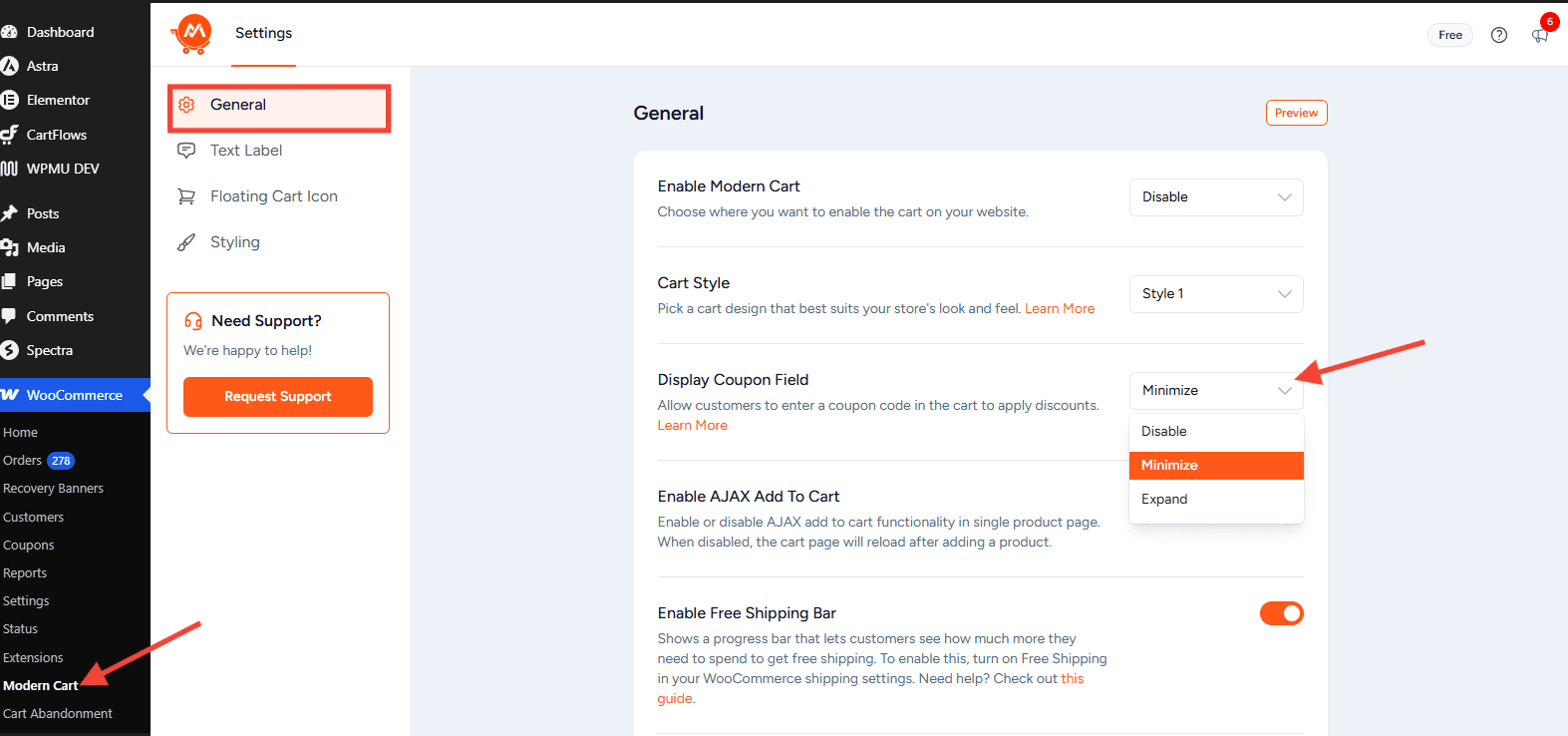Click the Request Support button
Screen dimensions: 1568x736
[x=278, y=397]
